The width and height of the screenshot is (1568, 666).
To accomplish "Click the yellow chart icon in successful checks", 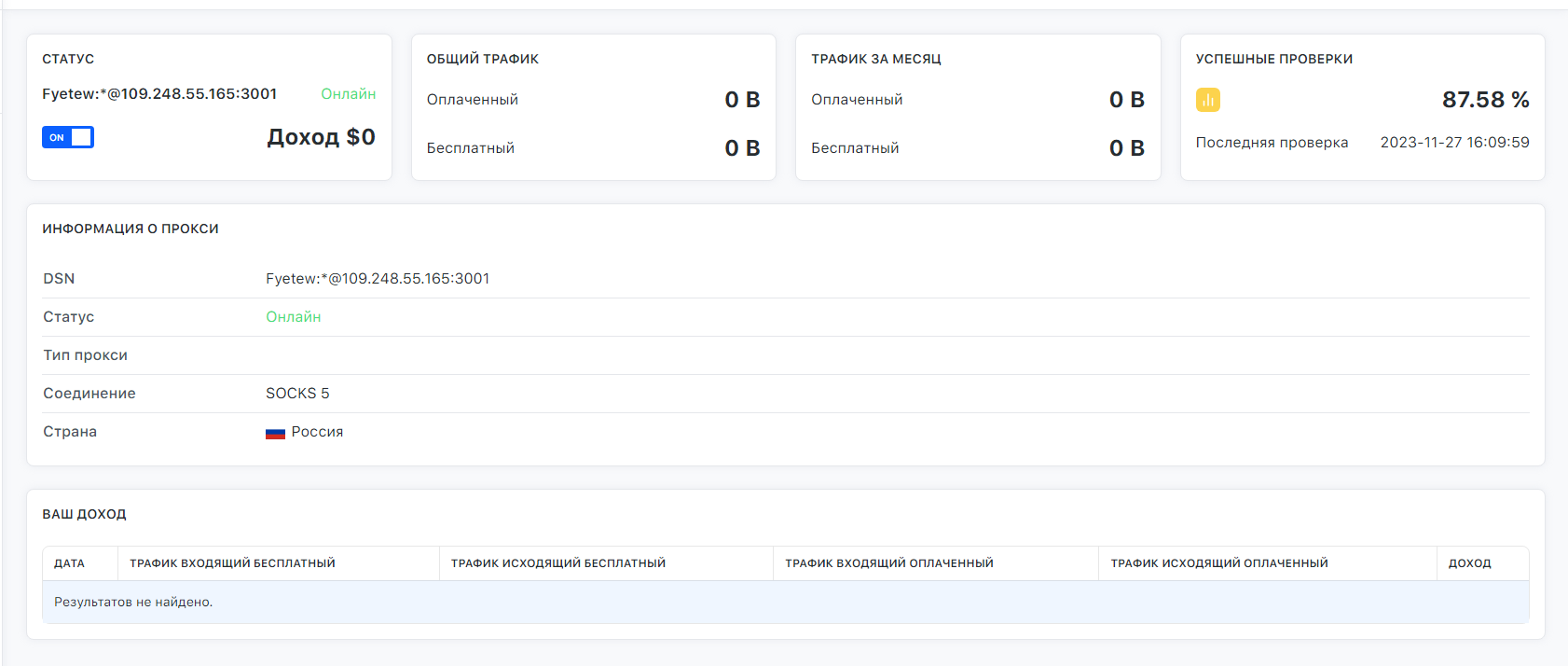I will (1207, 100).
